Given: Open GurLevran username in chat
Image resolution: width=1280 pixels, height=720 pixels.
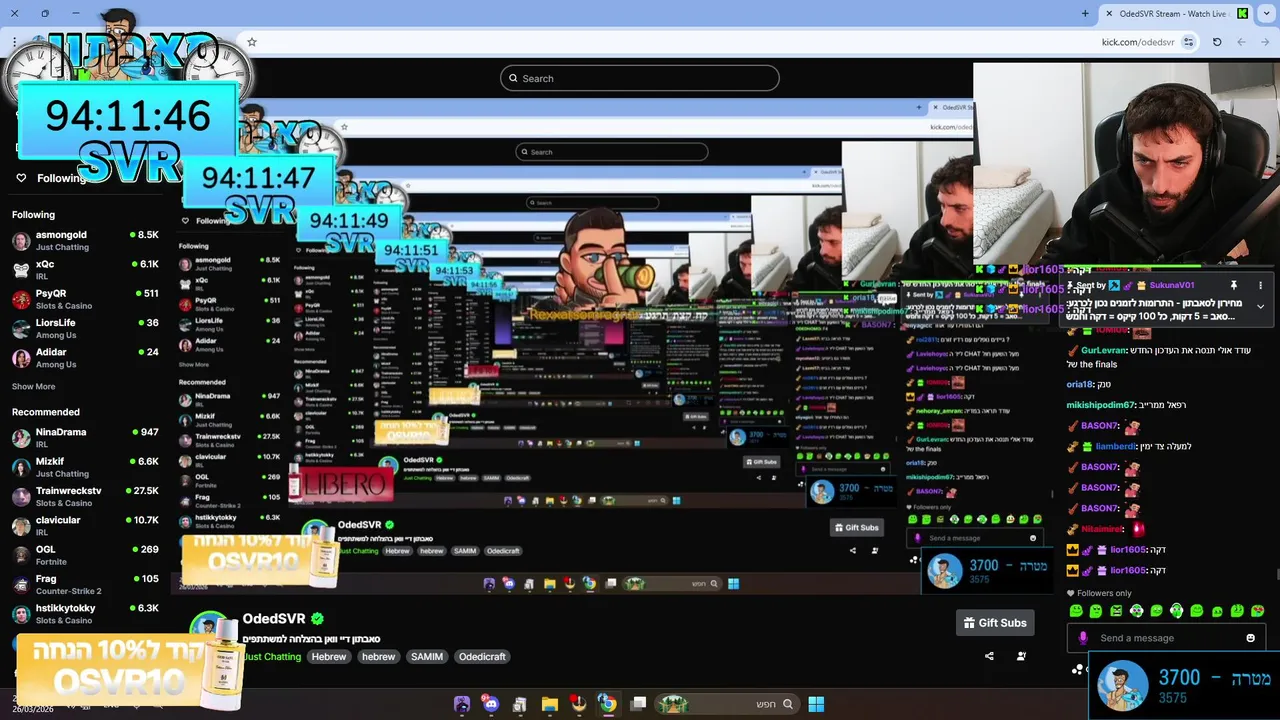Looking at the screenshot, I should [x=1103, y=350].
